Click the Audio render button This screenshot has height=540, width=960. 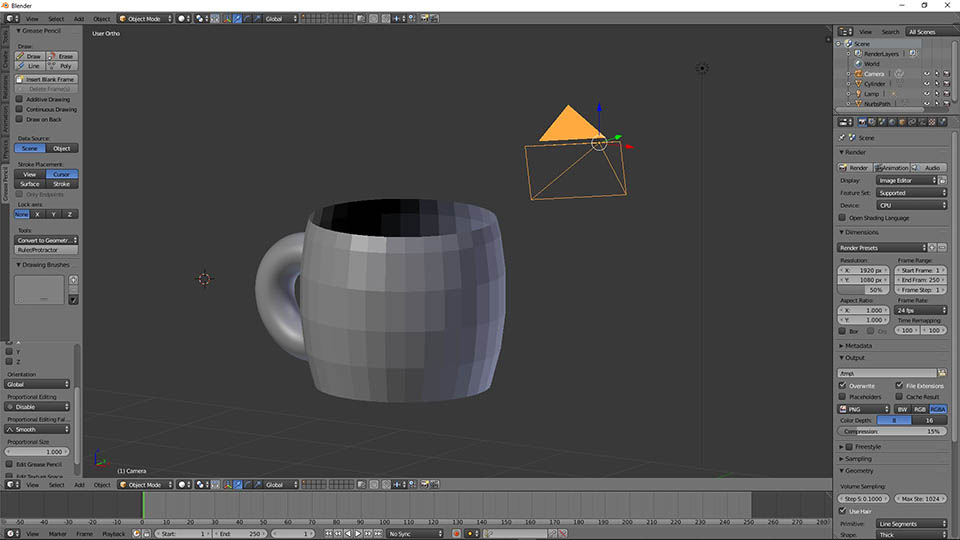coord(930,168)
